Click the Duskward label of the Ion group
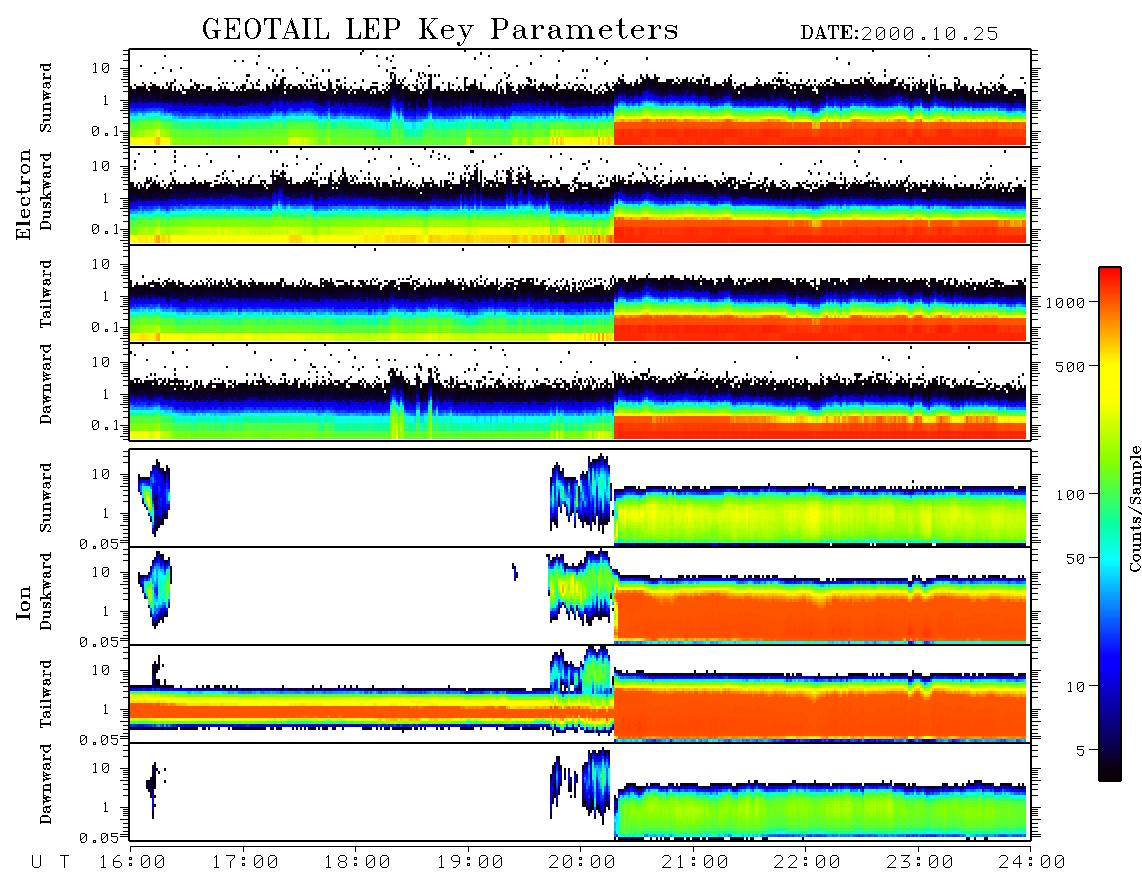The image size is (1142, 880). (x=46, y=592)
